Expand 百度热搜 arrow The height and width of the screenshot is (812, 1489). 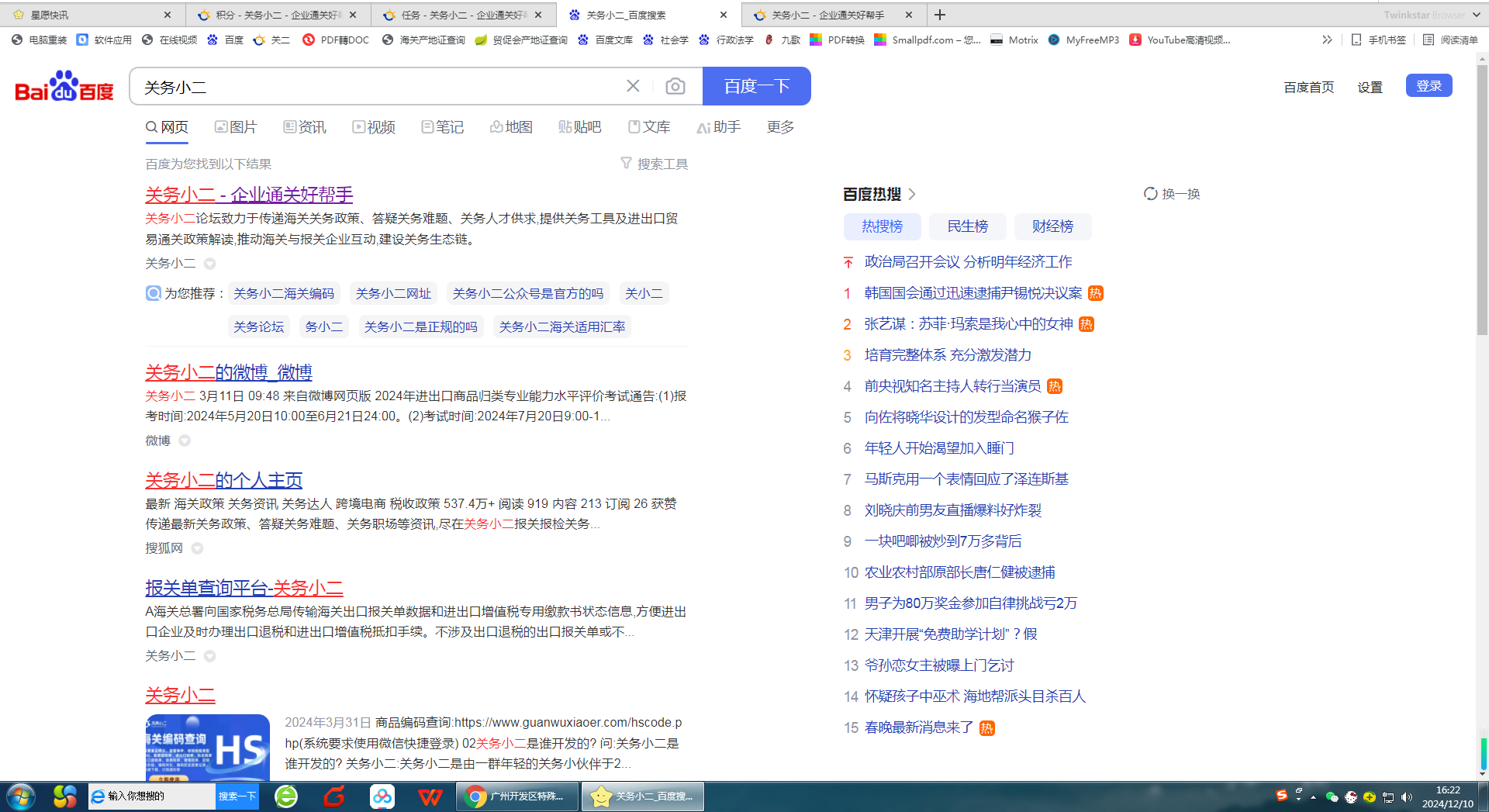pos(912,194)
